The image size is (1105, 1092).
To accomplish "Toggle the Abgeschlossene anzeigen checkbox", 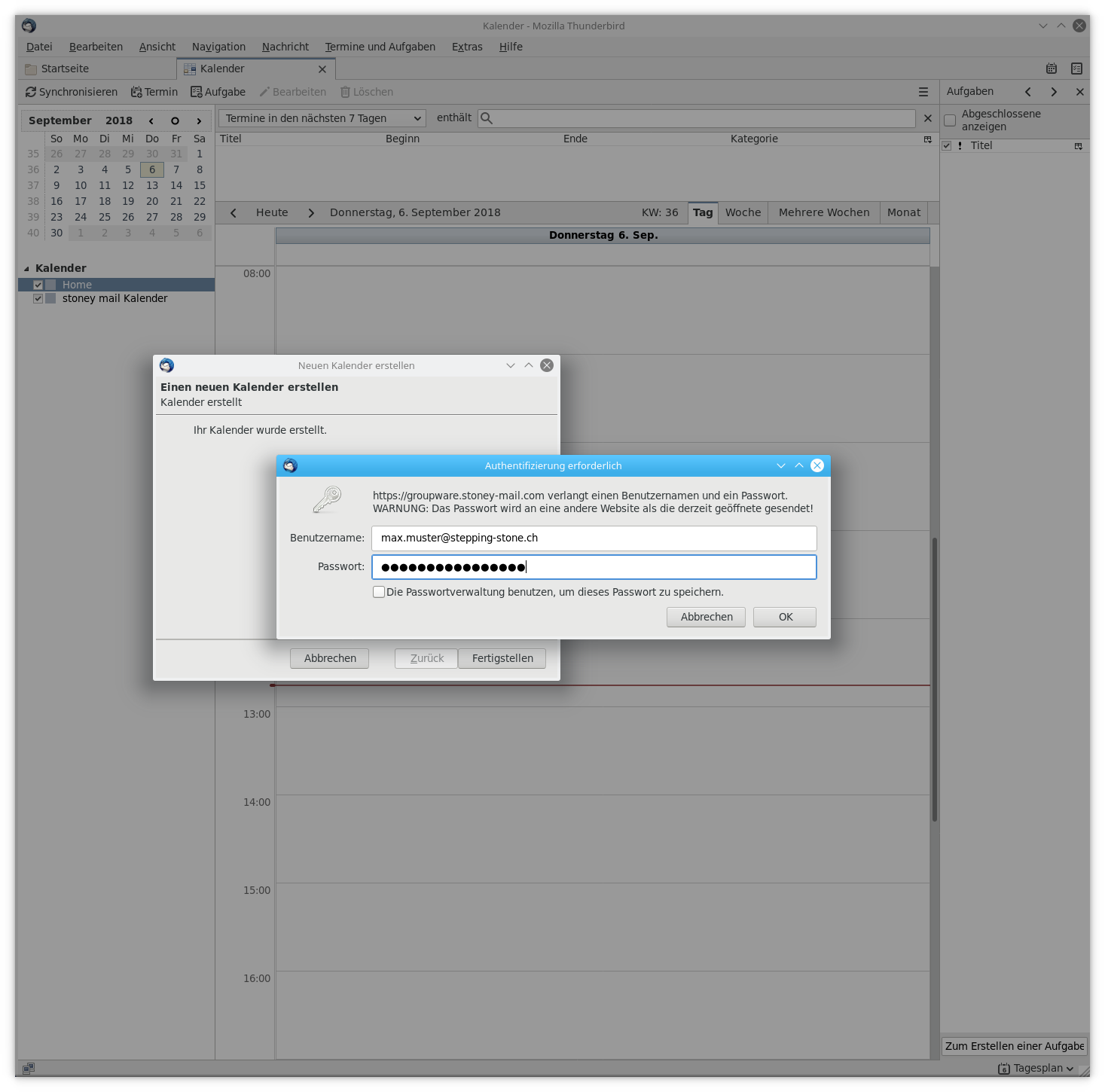I will pyautogui.click(x=950, y=120).
